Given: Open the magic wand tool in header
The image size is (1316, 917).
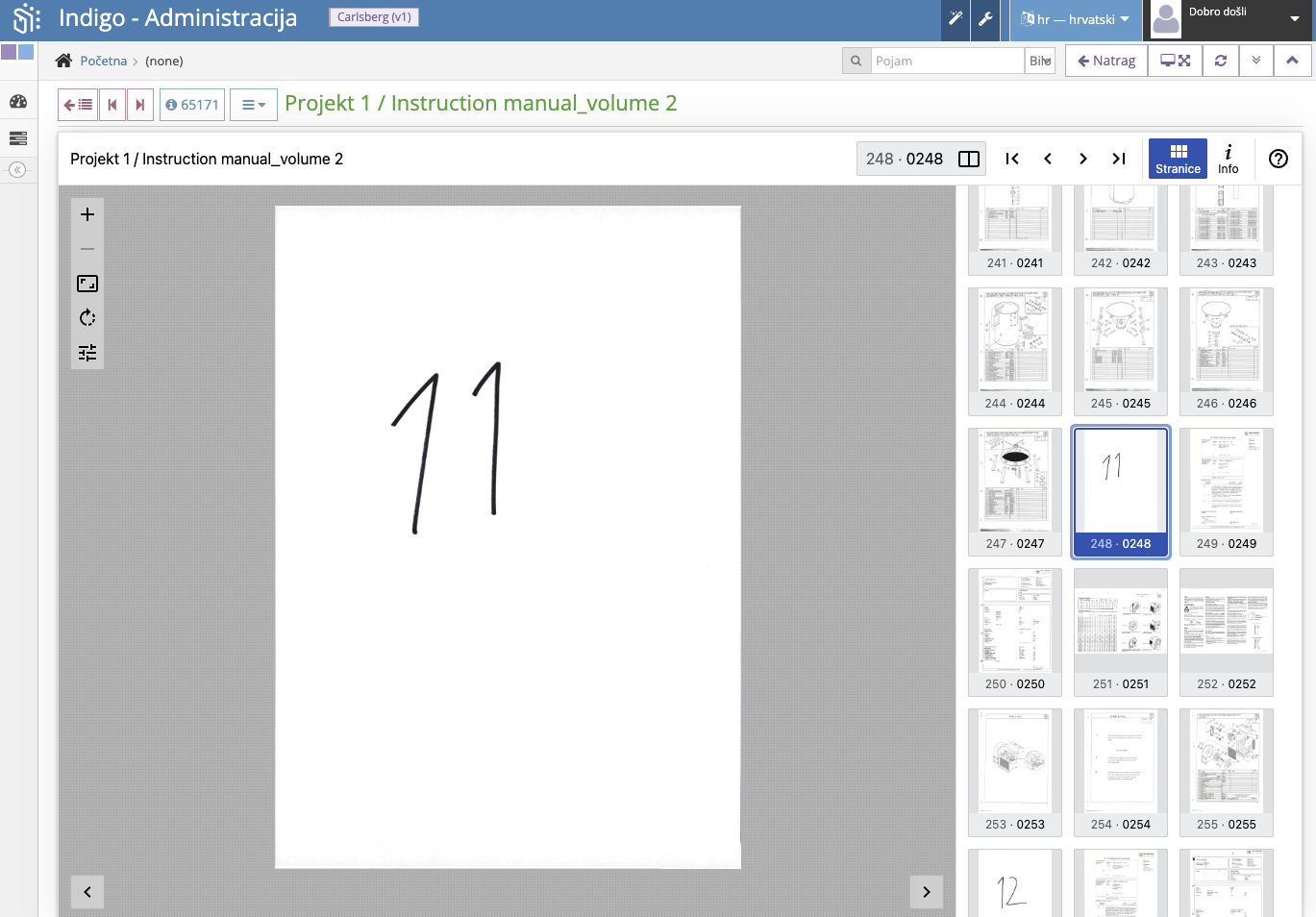Looking at the screenshot, I should [x=956, y=19].
